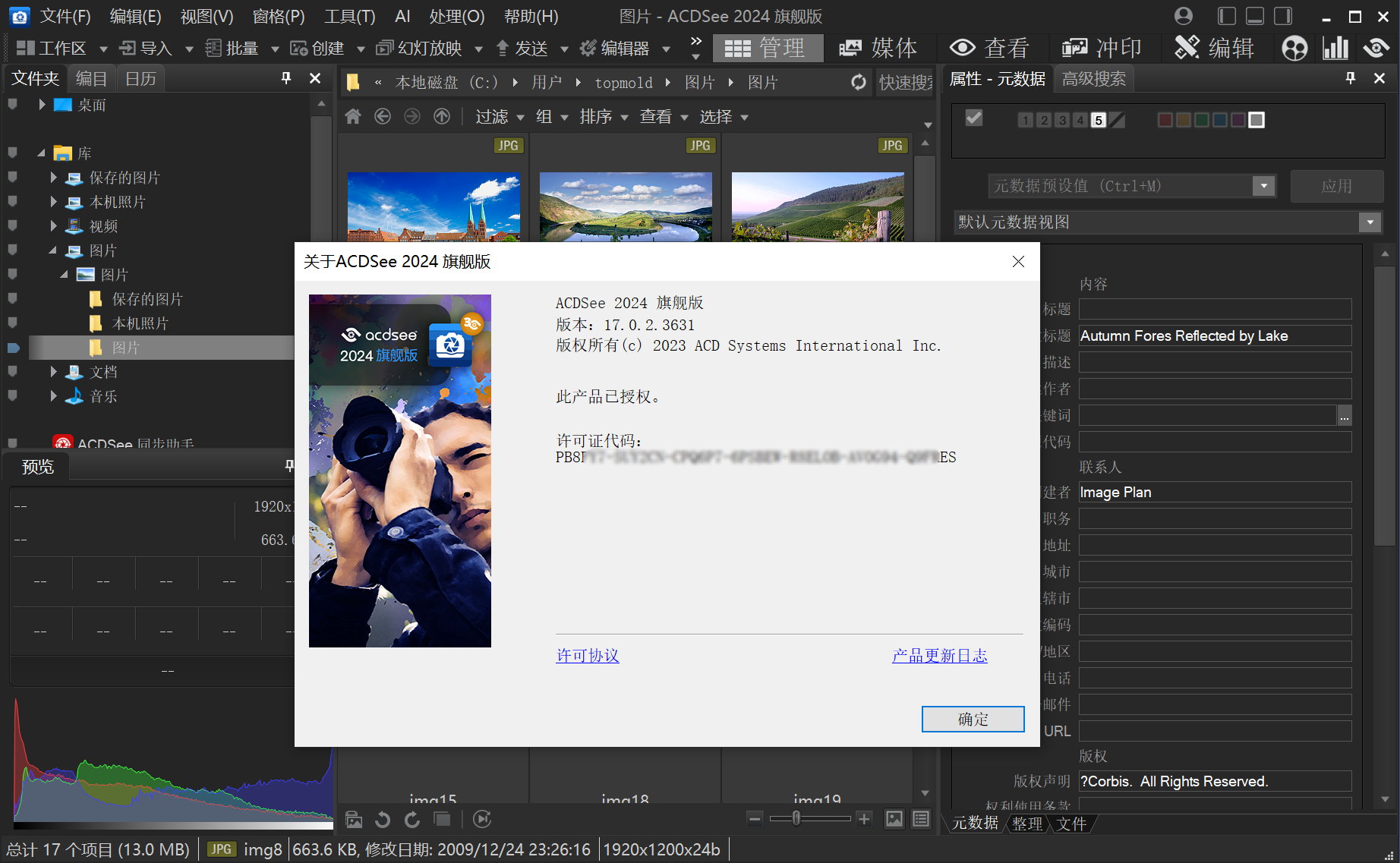
Task: Switch to 高级搜索 tab
Action: [x=1093, y=78]
